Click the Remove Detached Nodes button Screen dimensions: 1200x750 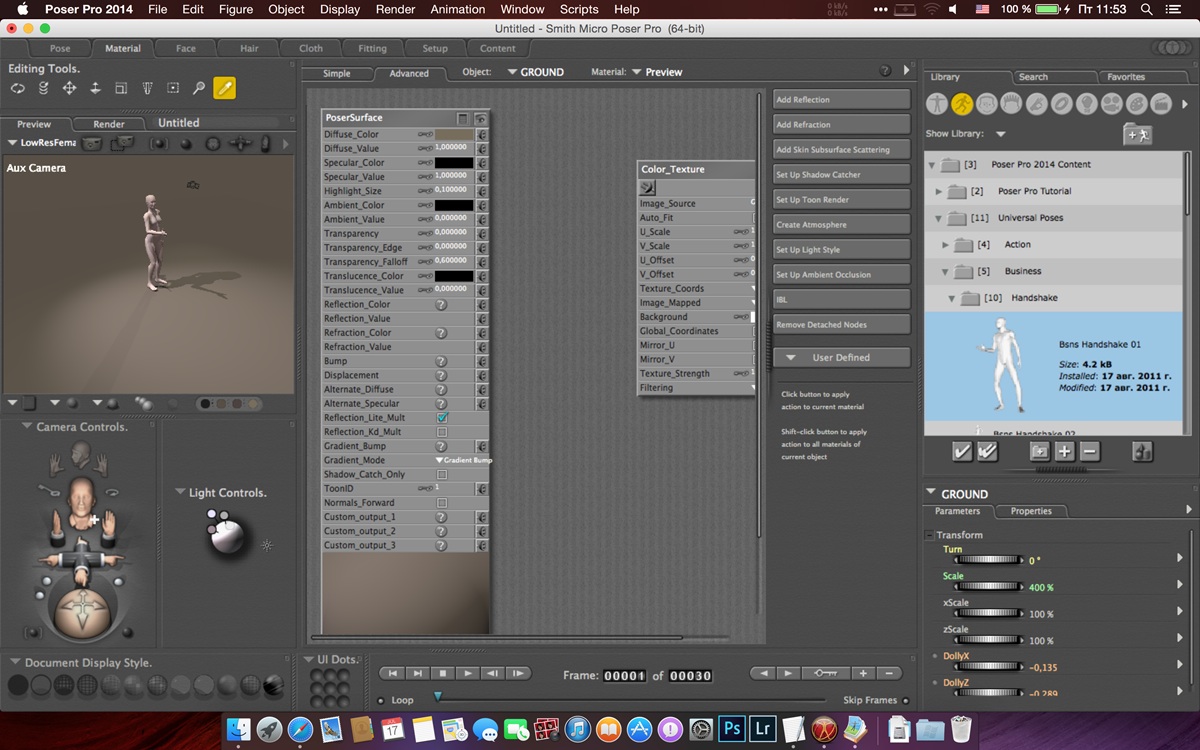841,325
